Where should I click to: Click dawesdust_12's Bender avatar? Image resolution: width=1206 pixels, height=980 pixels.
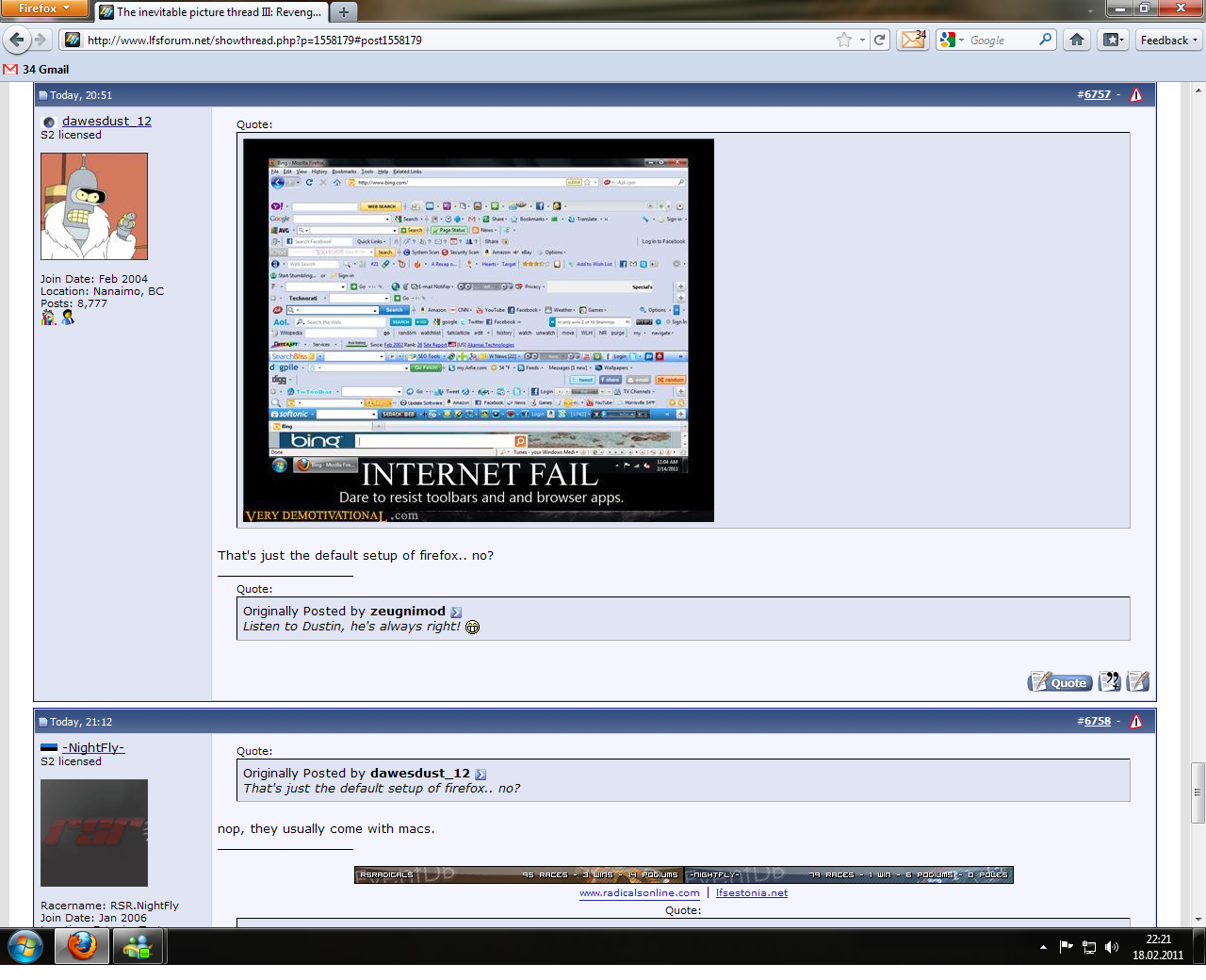[x=94, y=206]
